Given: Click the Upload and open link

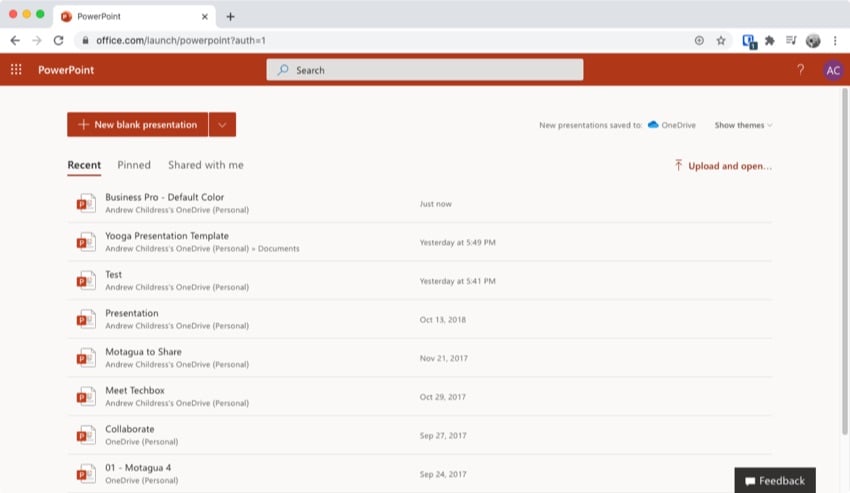Looking at the screenshot, I should click(723, 166).
